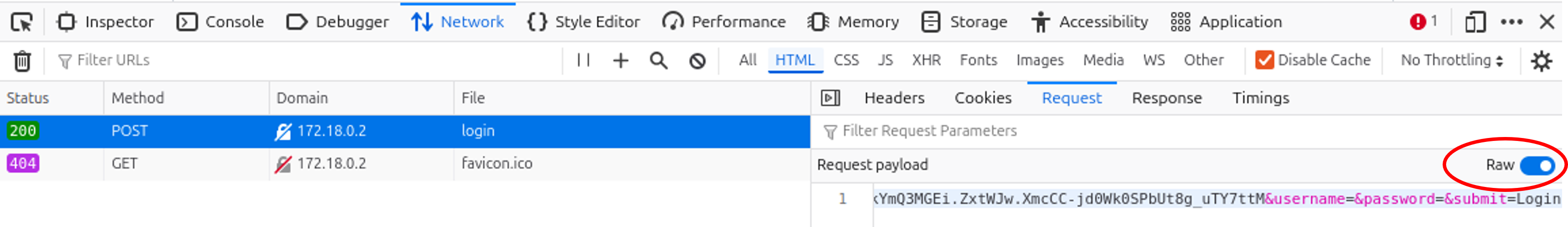Screen dimensions: 1568x227
Task: Click the plus add request icon
Action: [620, 60]
